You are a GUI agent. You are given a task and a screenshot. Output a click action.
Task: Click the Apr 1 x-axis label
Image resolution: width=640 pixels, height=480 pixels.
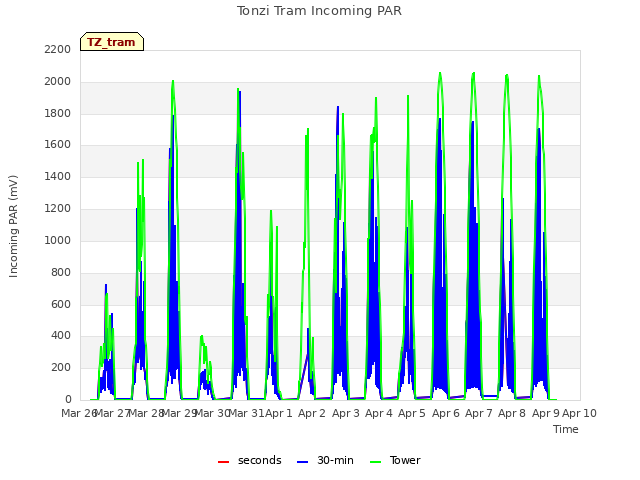point(279,413)
